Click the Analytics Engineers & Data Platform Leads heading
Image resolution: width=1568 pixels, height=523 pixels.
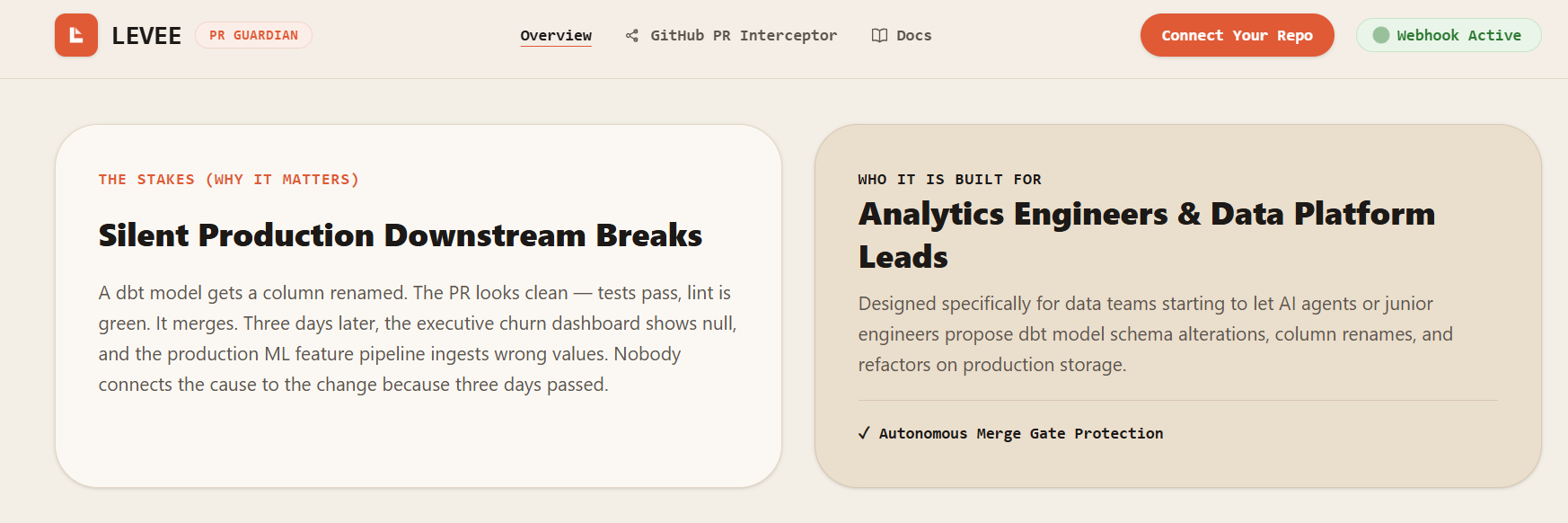1147,235
